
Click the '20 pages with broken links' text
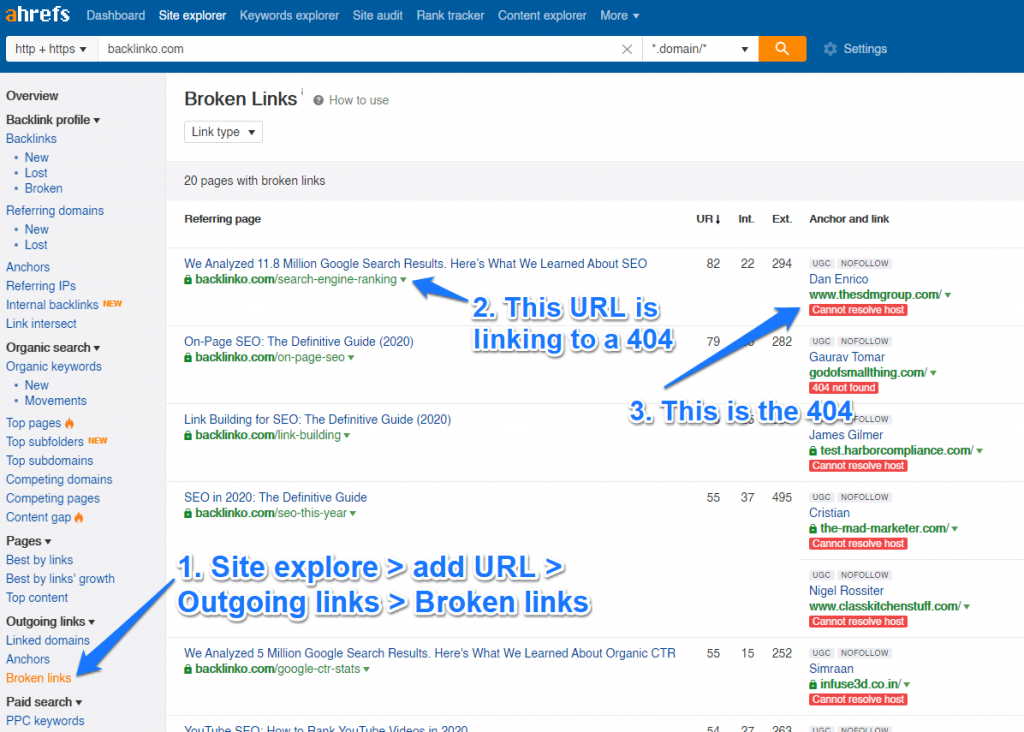(x=255, y=180)
